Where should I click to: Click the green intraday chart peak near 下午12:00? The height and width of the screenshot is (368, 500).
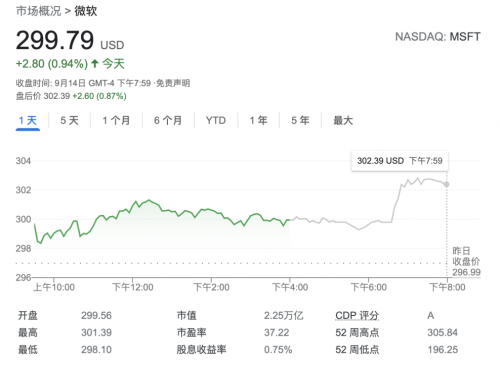pyautogui.click(x=149, y=200)
